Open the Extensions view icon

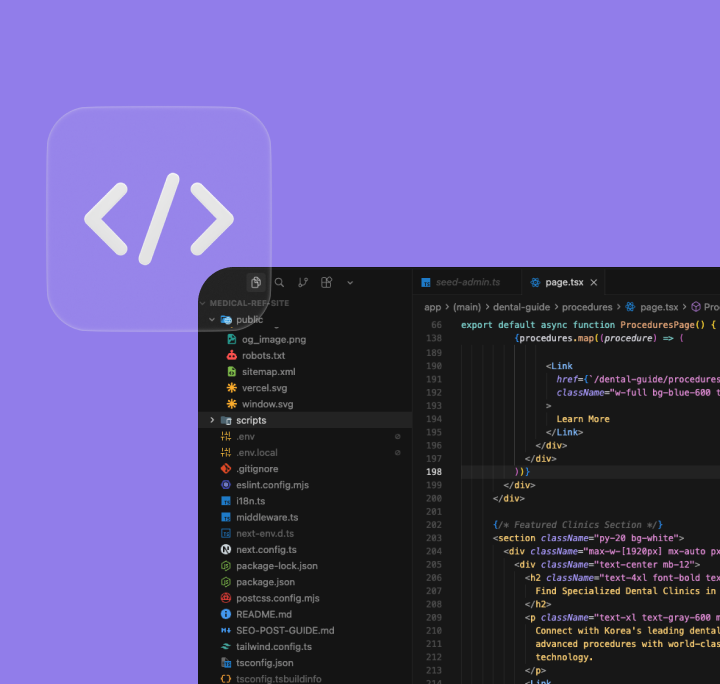click(326, 283)
